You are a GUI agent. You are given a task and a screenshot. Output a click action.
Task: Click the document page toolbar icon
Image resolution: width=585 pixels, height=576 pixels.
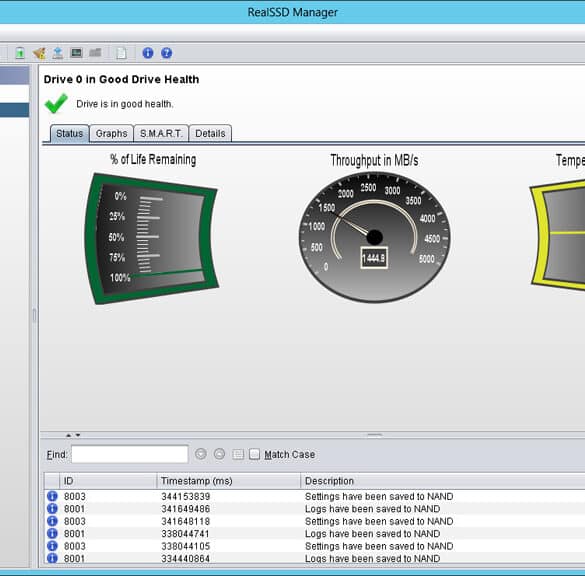[121, 53]
